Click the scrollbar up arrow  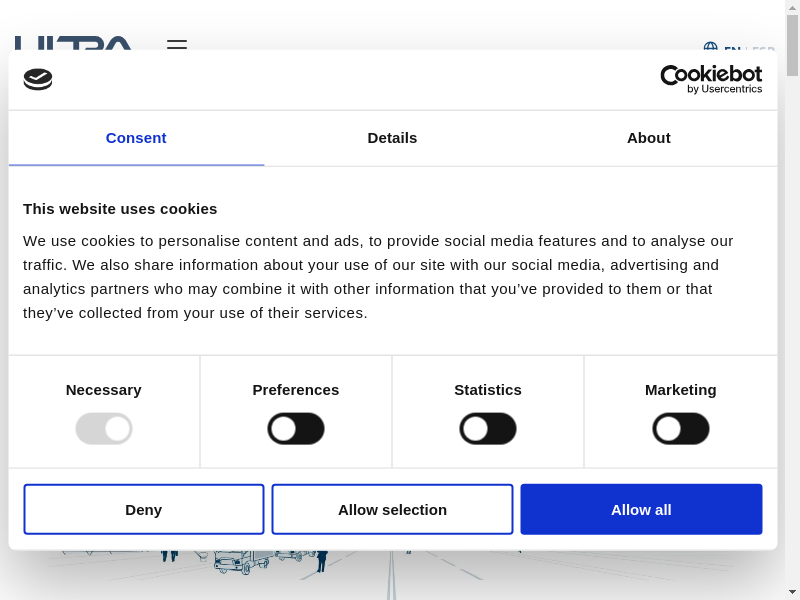point(792,8)
